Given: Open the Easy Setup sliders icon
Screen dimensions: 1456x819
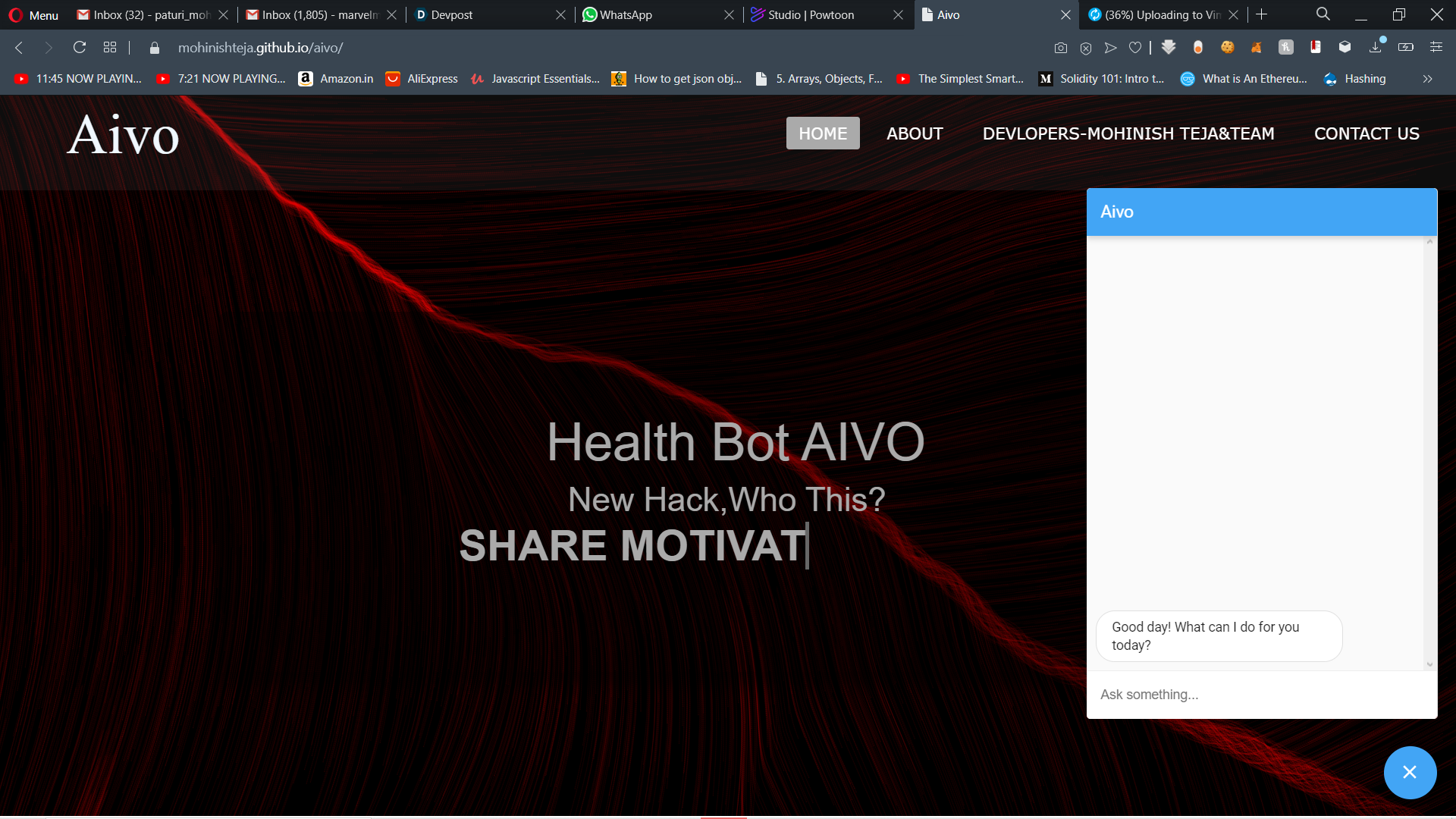Looking at the screenshot, I should pos(1436,48).
